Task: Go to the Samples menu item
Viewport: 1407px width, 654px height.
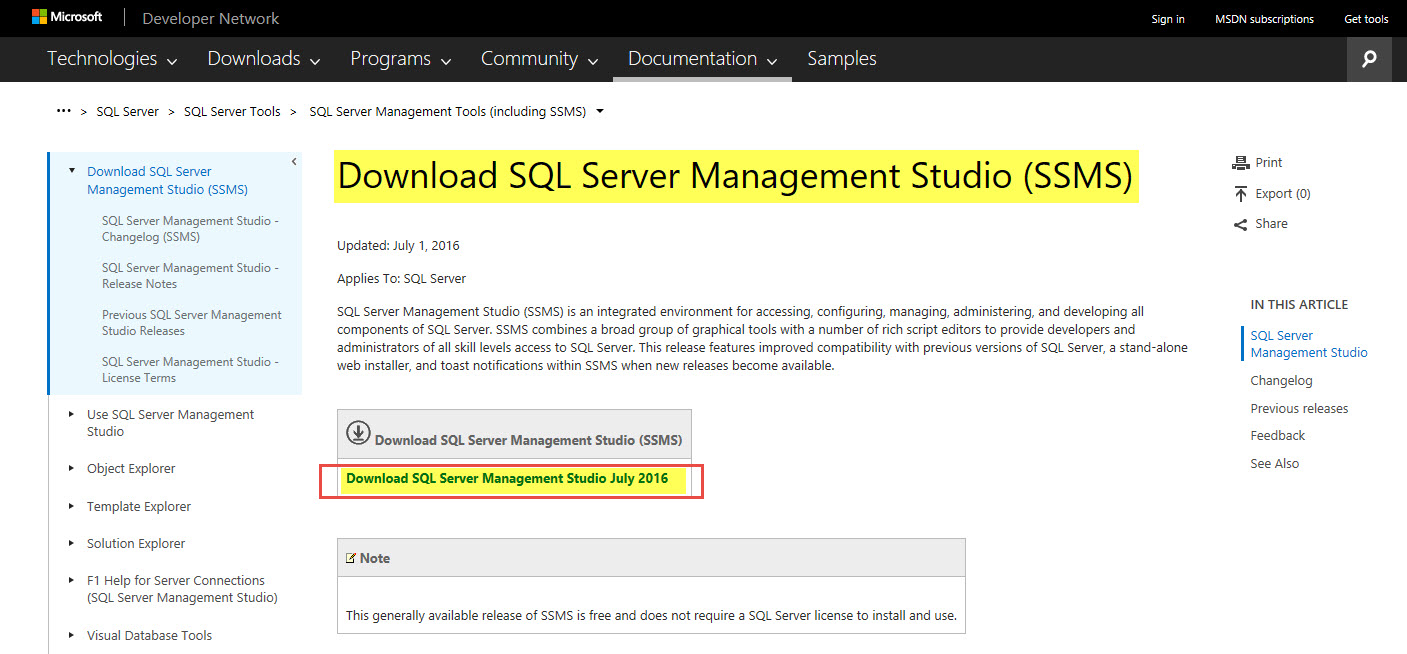Action: point(842,59)
